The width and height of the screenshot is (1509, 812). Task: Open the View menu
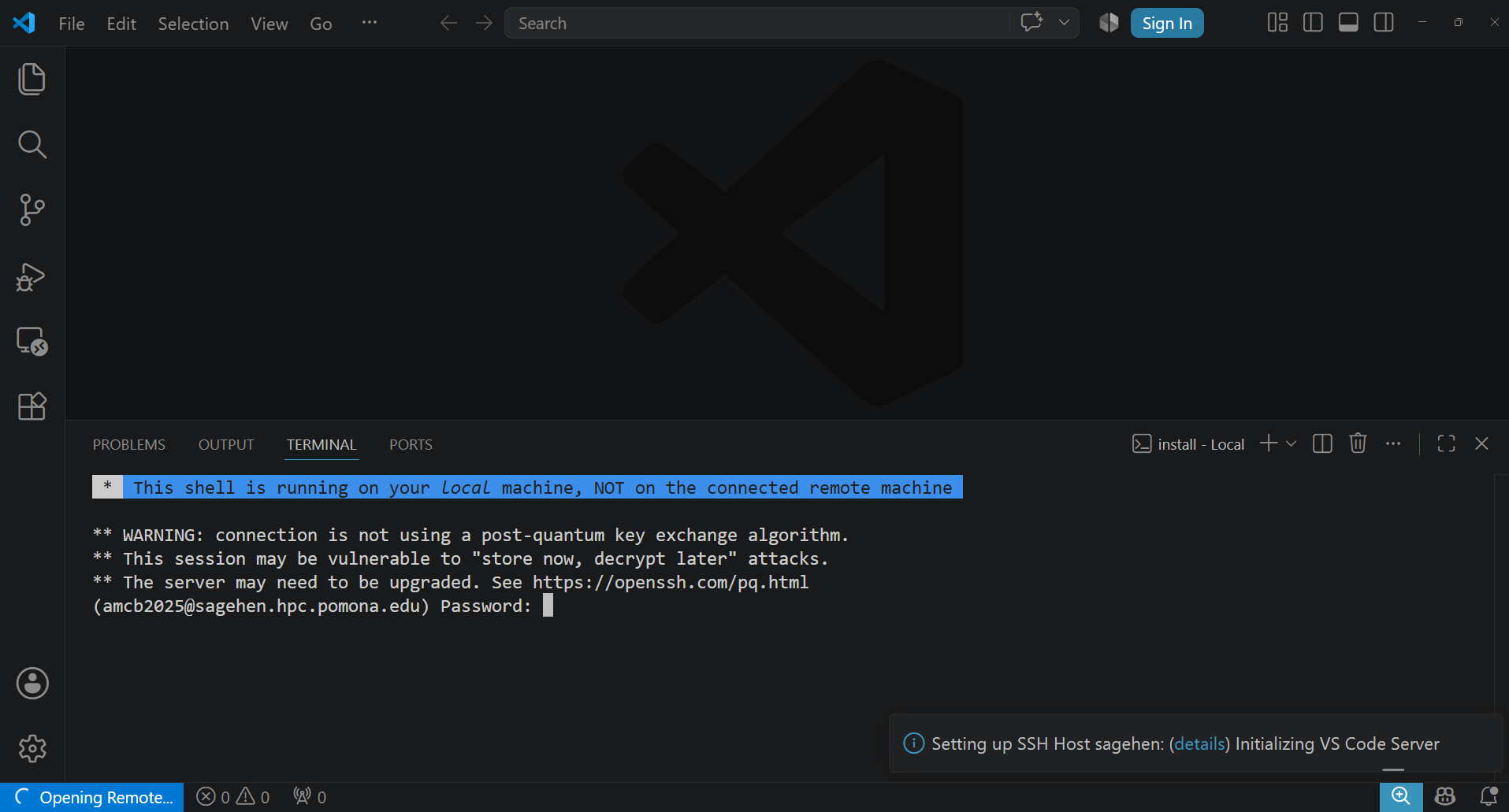[269, 24]
